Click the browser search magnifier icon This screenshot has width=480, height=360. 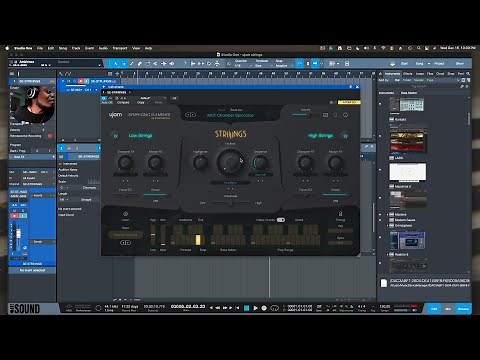pyautogui.click(x=468, y=73)
